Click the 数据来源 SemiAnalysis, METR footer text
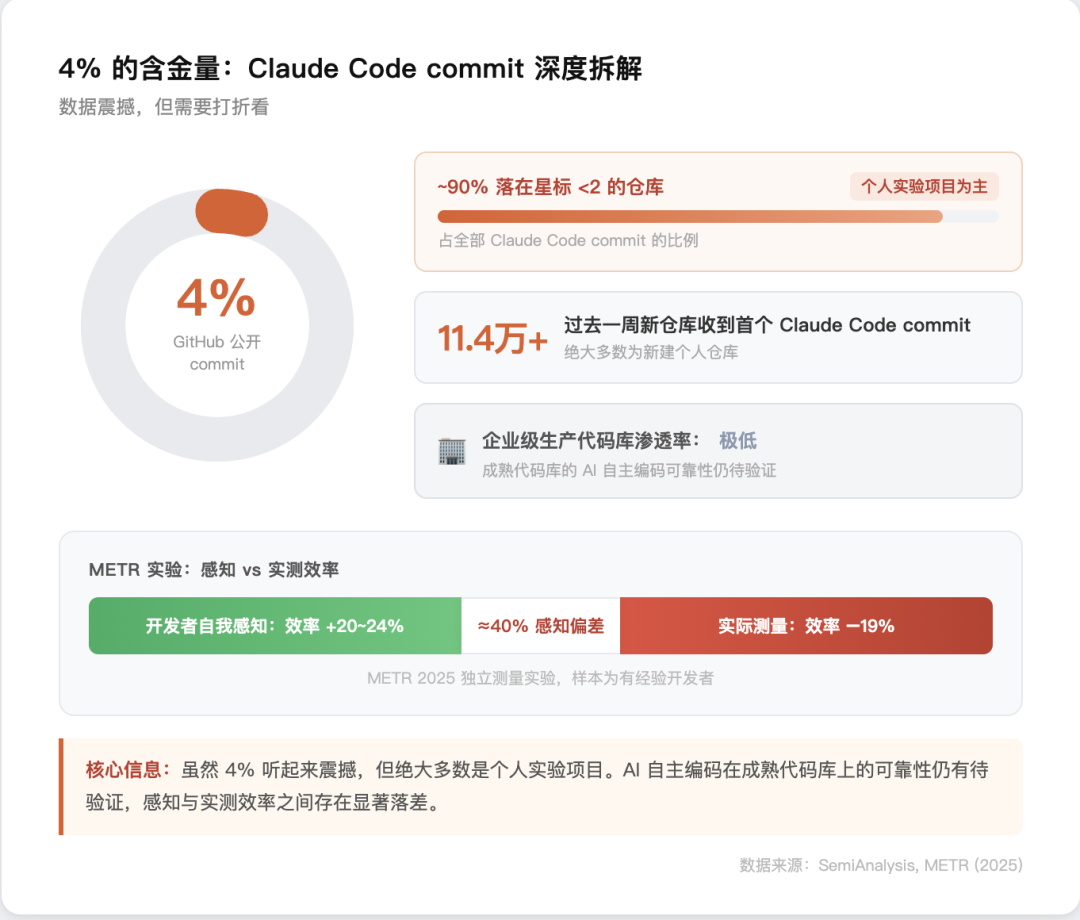1080x920 pixels. (x=881, y=865)
